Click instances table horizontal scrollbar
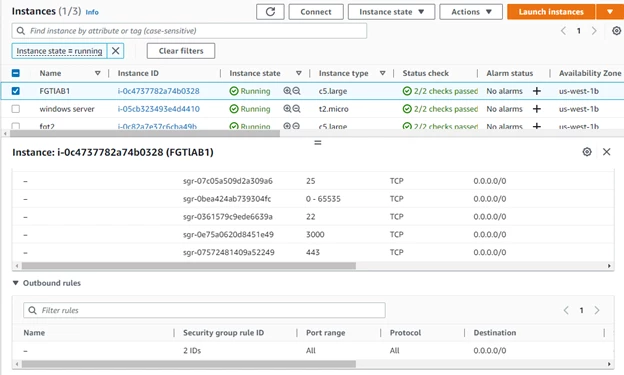The image size is (624, 375). pyautogui.click(x=145, y=133)
